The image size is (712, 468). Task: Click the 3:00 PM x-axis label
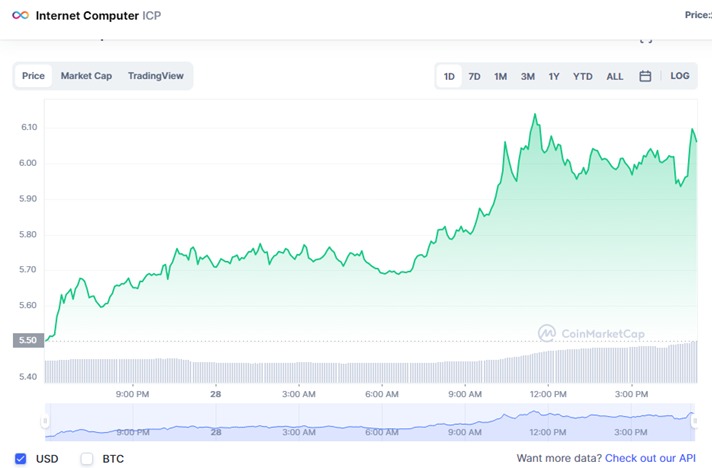(632, 394)
